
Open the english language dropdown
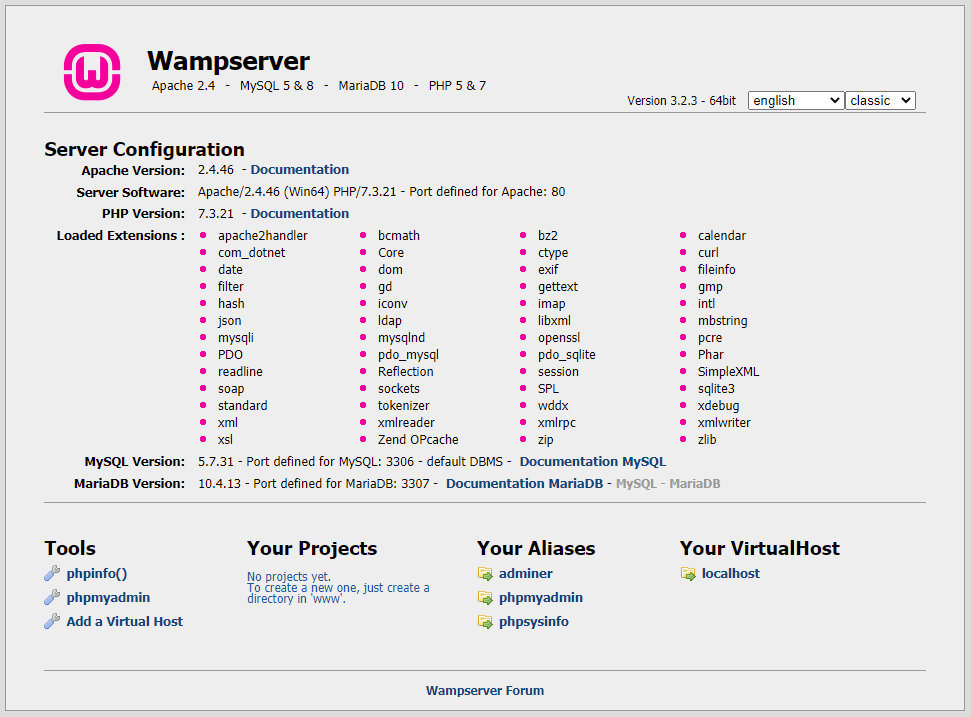coord(796,100)
